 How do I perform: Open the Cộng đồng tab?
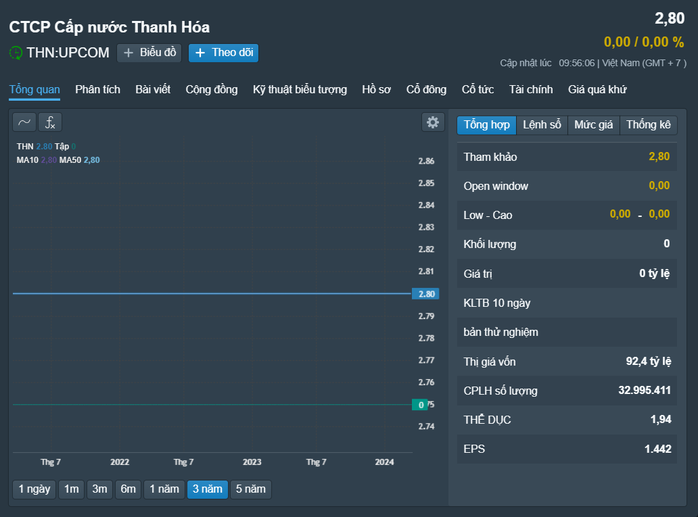[211, 90]
